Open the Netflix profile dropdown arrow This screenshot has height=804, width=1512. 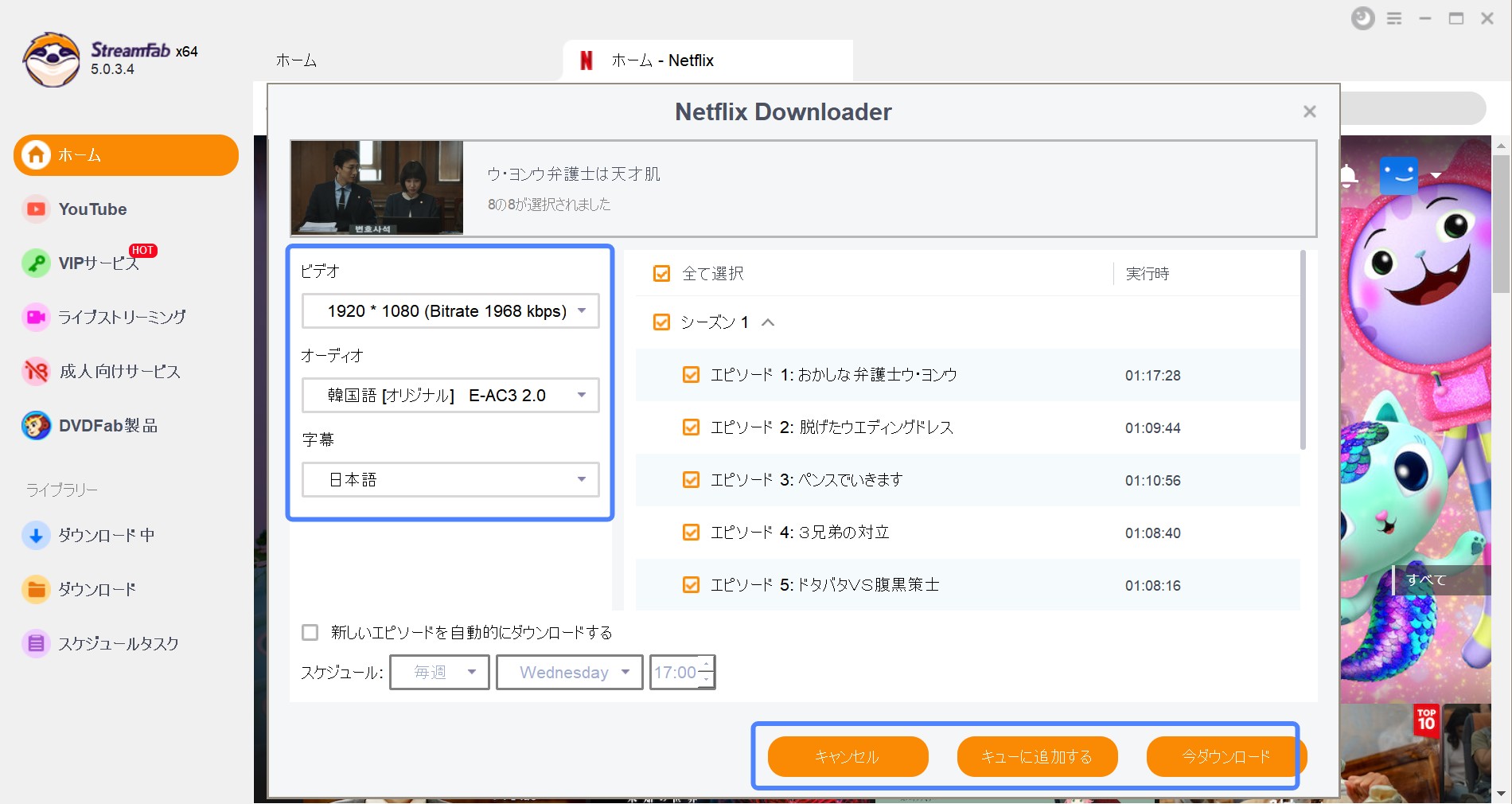tap(1436, 175)
